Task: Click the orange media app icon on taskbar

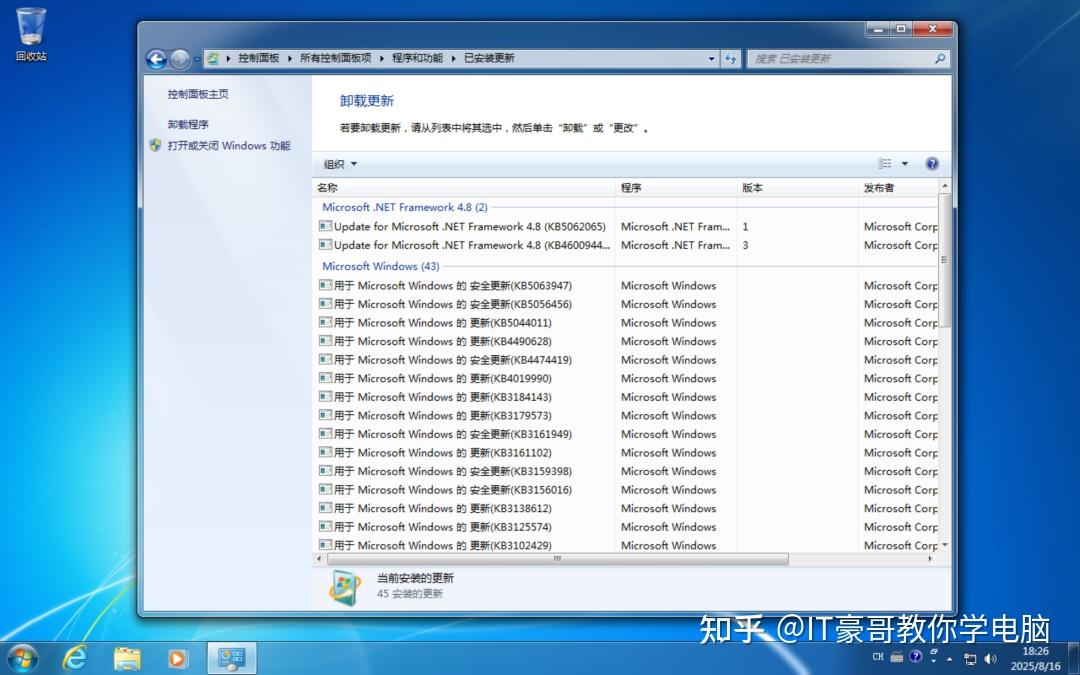Action: pos(178,659)
